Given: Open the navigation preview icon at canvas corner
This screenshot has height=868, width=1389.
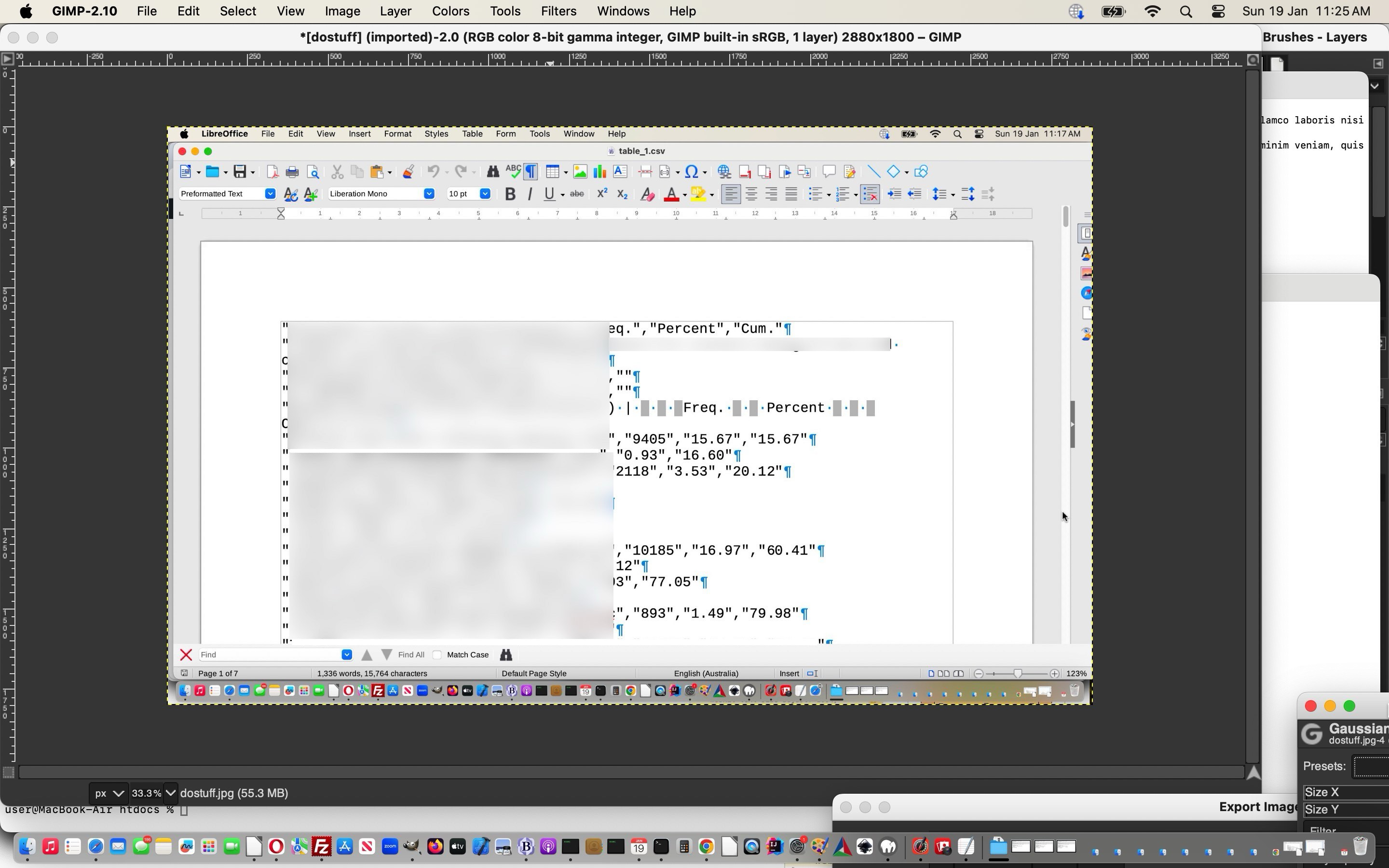Looking at the screenshot, I should click(1253, 773).
